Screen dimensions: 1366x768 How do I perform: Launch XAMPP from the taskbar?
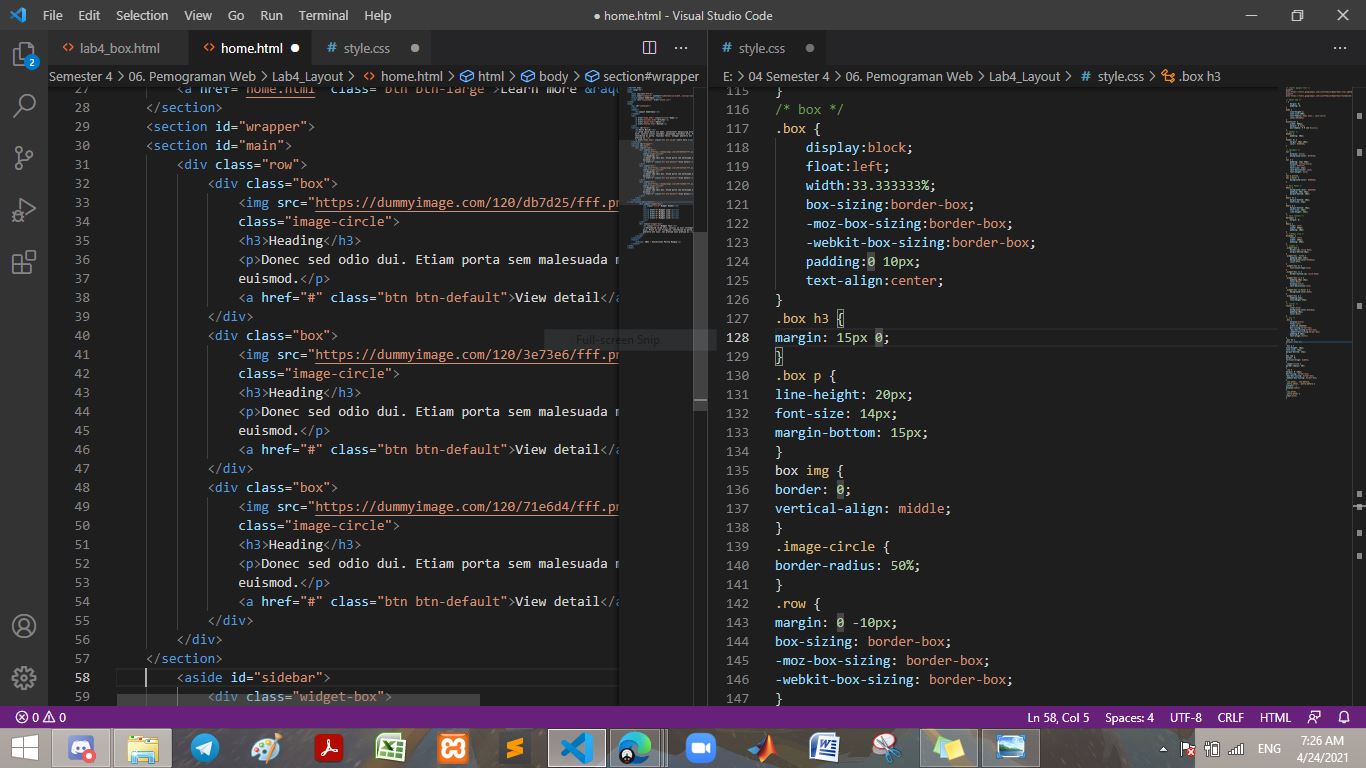451,747
